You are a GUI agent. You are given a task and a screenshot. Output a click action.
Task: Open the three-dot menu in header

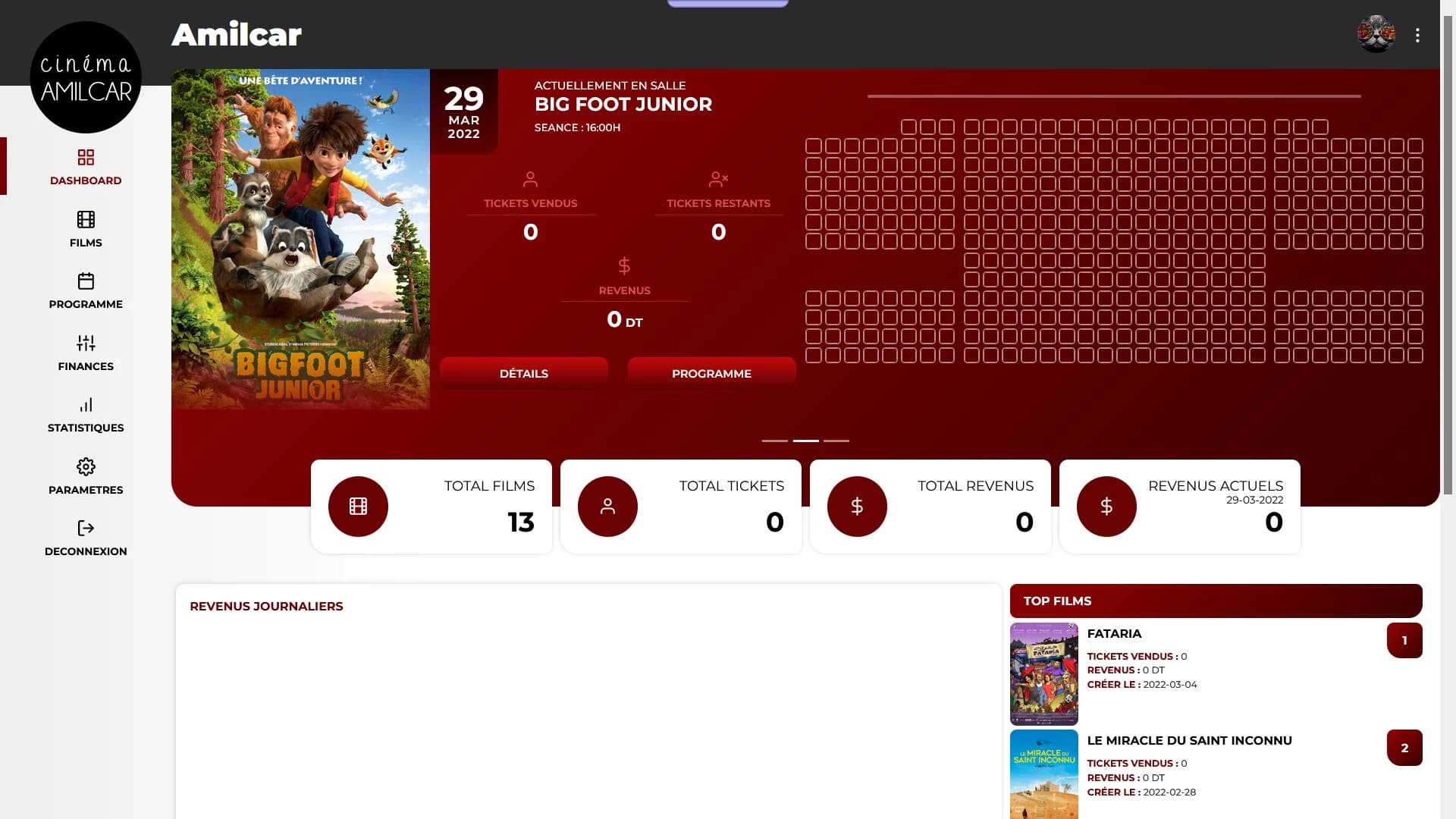1417,35
